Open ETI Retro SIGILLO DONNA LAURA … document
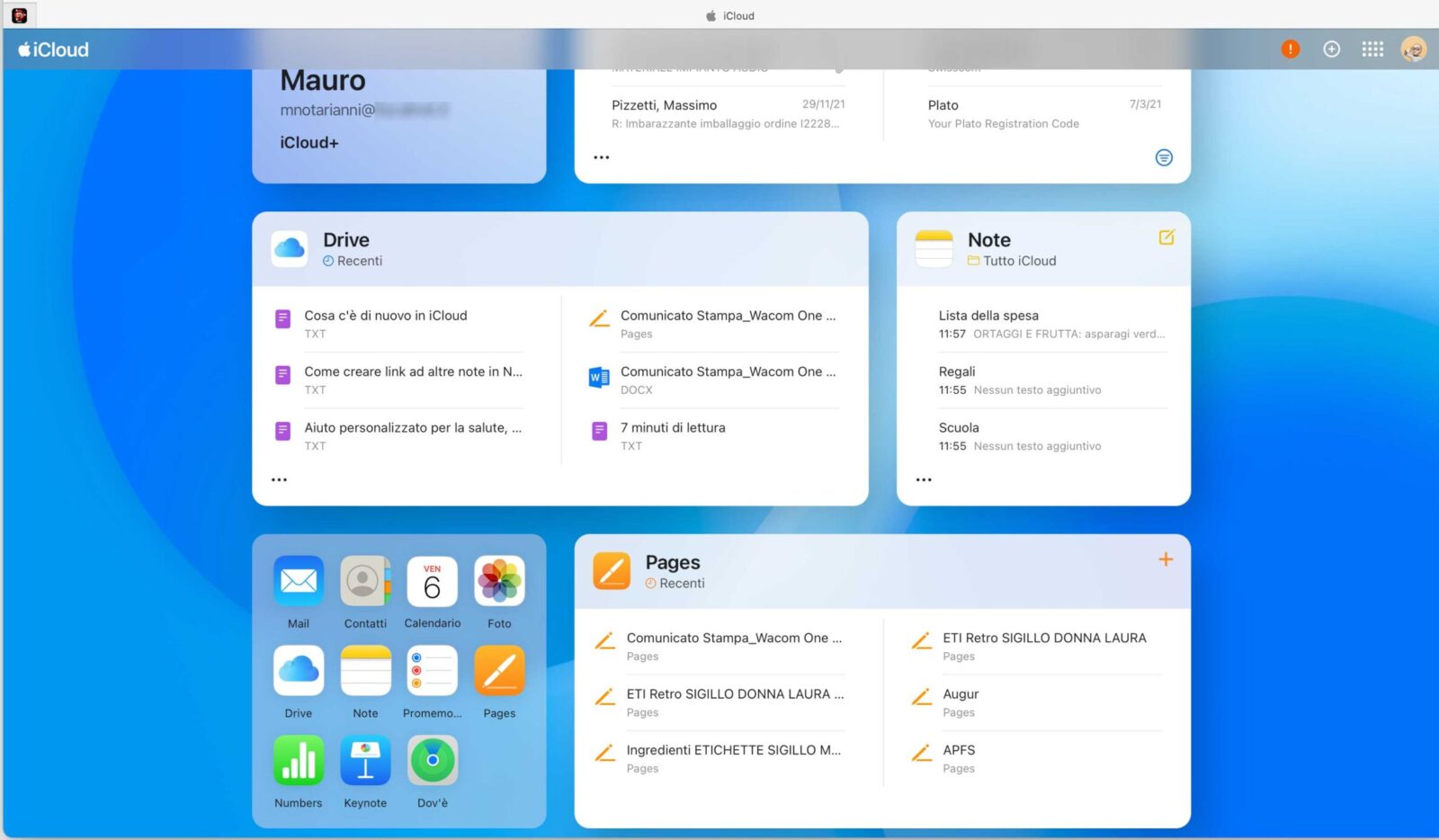 click(x=719, y=702)
